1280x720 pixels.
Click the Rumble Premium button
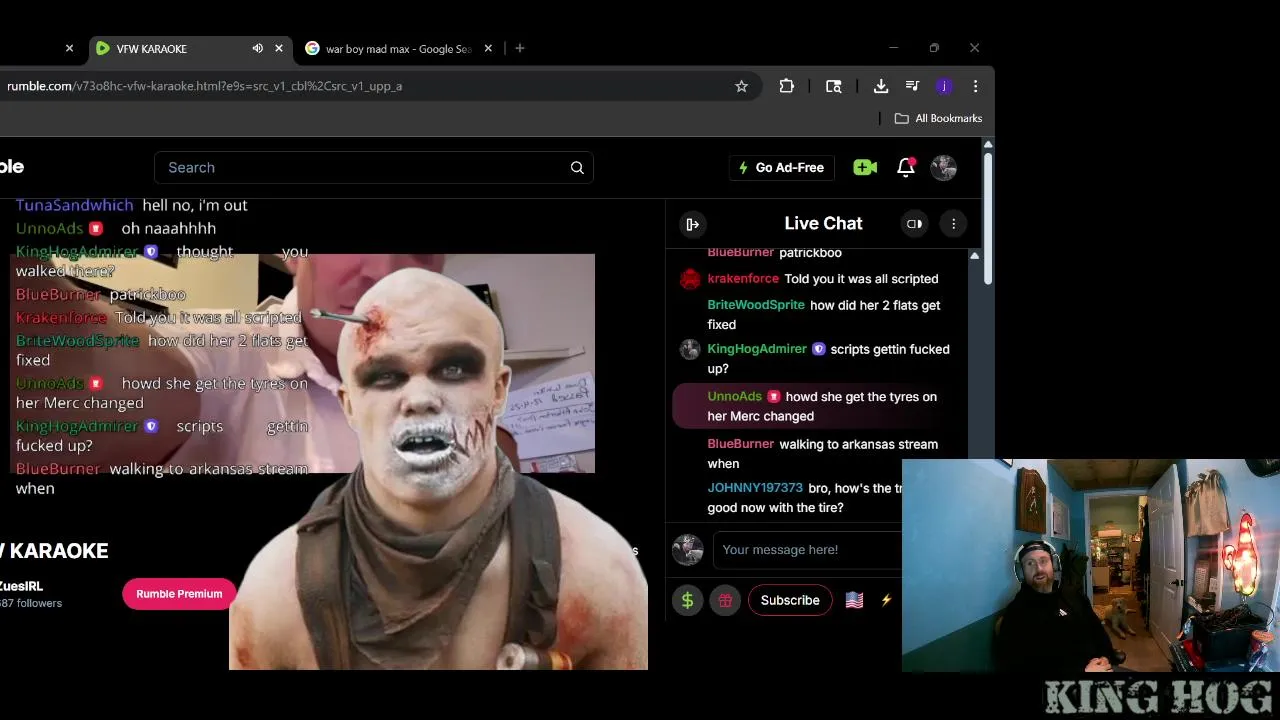pos(179,594)
